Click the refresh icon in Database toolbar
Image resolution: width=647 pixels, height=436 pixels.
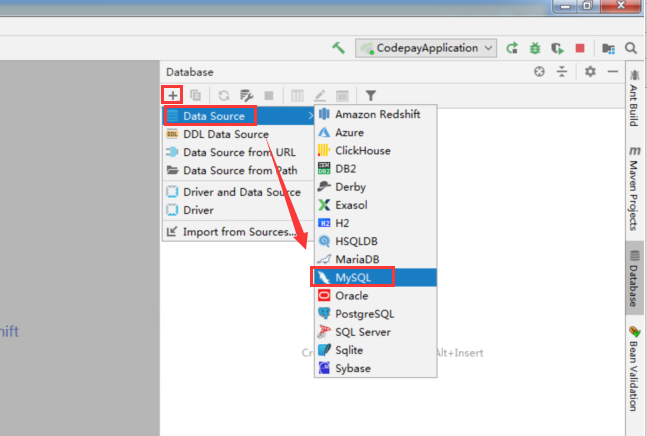[x=224, y=96]
